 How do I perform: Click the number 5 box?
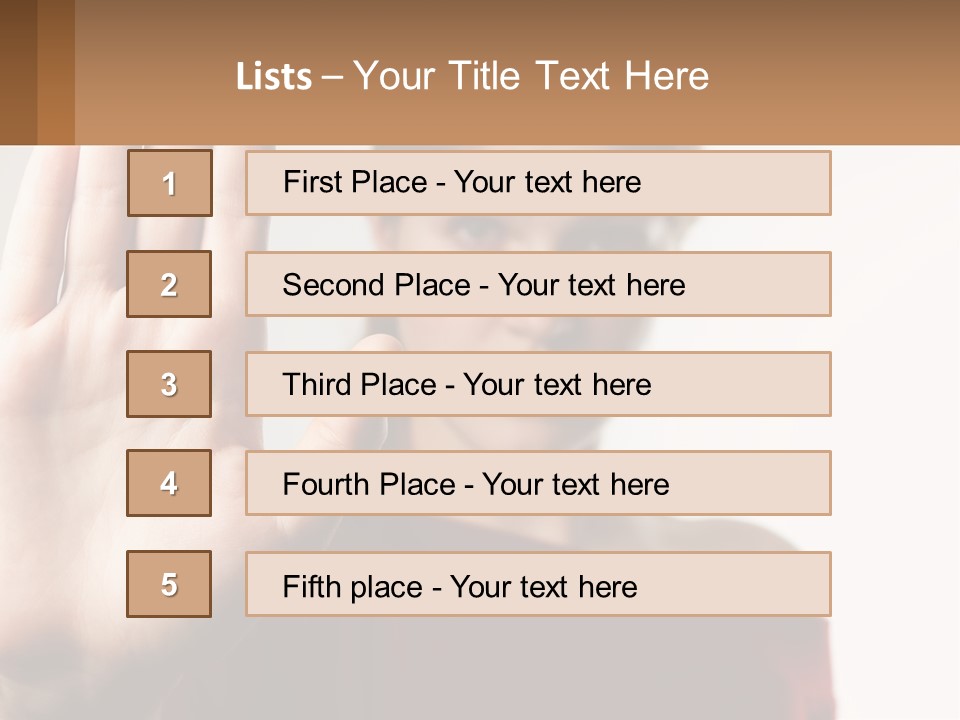(x=169, y=584)
